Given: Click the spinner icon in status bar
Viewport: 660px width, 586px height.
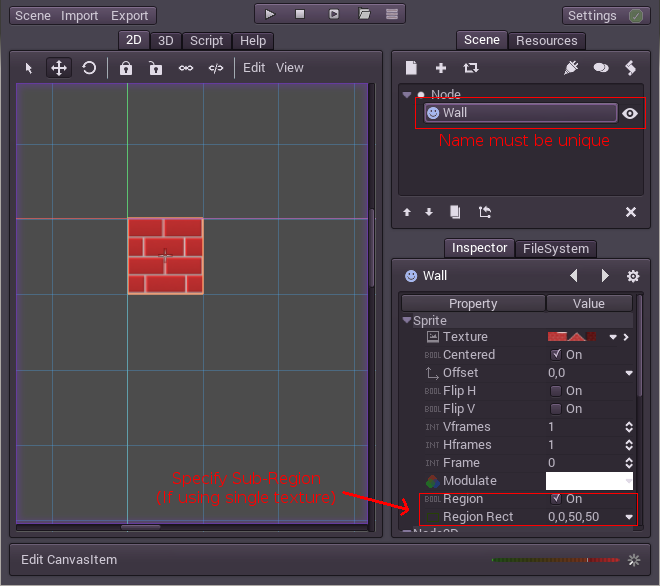Looking at the screenshot, I should (x=634, y=560).
